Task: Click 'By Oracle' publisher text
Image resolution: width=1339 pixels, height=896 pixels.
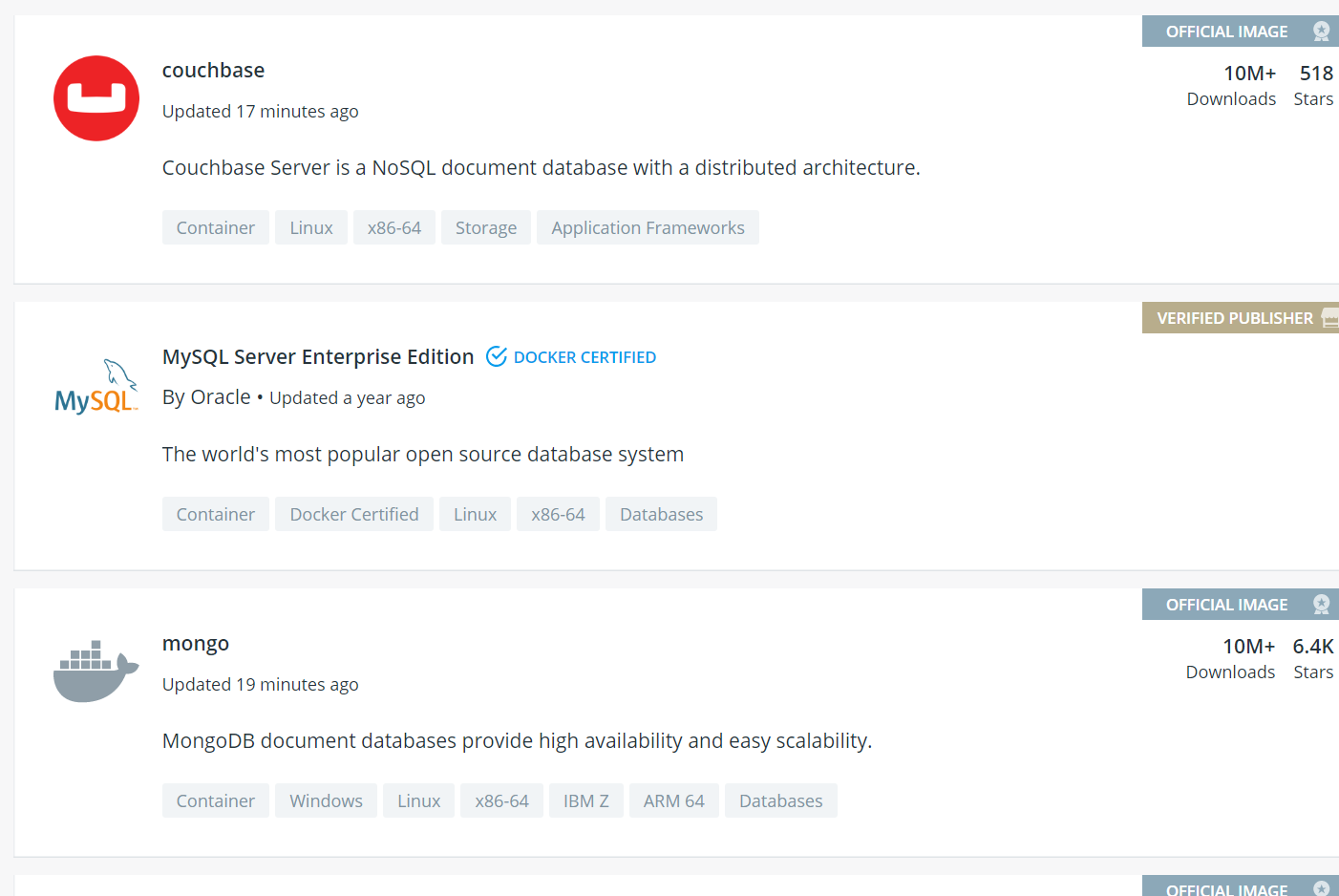Action: click(206, 397)
